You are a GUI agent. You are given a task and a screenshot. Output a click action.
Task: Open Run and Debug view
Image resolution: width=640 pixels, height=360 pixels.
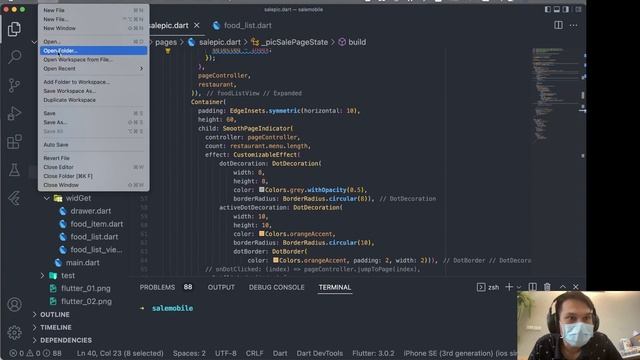tap(14, 113)
